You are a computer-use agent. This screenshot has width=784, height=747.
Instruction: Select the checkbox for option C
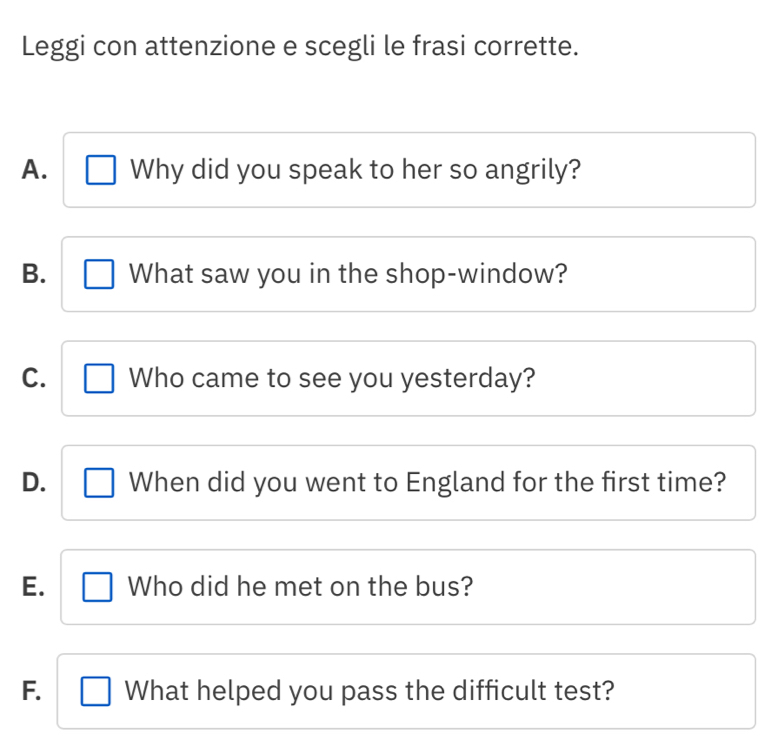[99, 379]
